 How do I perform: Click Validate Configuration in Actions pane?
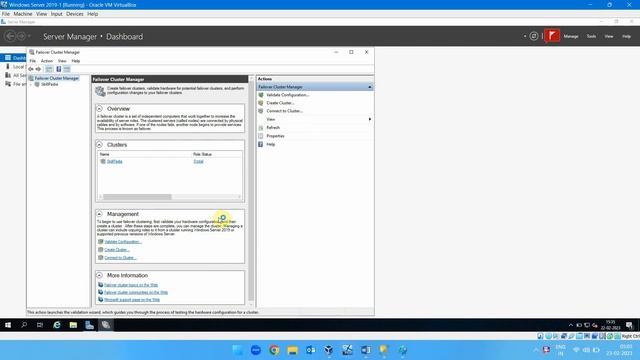coord(287,95)
